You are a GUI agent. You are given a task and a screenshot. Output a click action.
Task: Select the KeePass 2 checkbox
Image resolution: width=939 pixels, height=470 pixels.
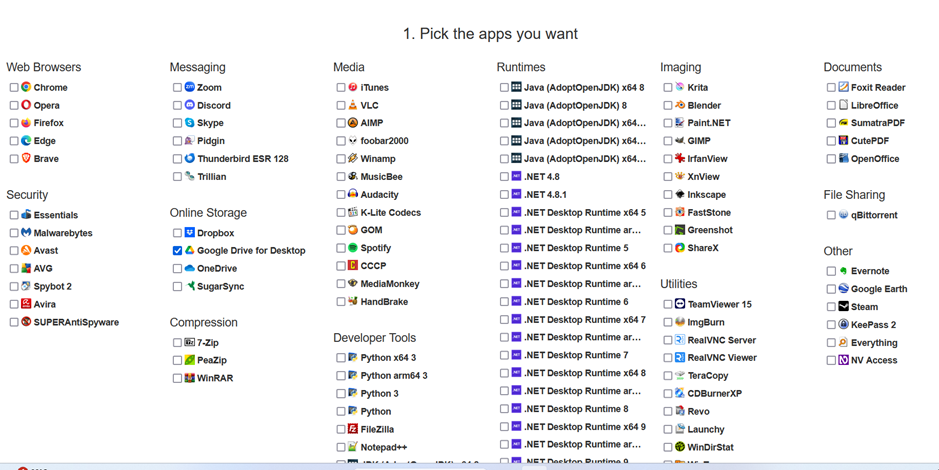[x=831, y=325]
